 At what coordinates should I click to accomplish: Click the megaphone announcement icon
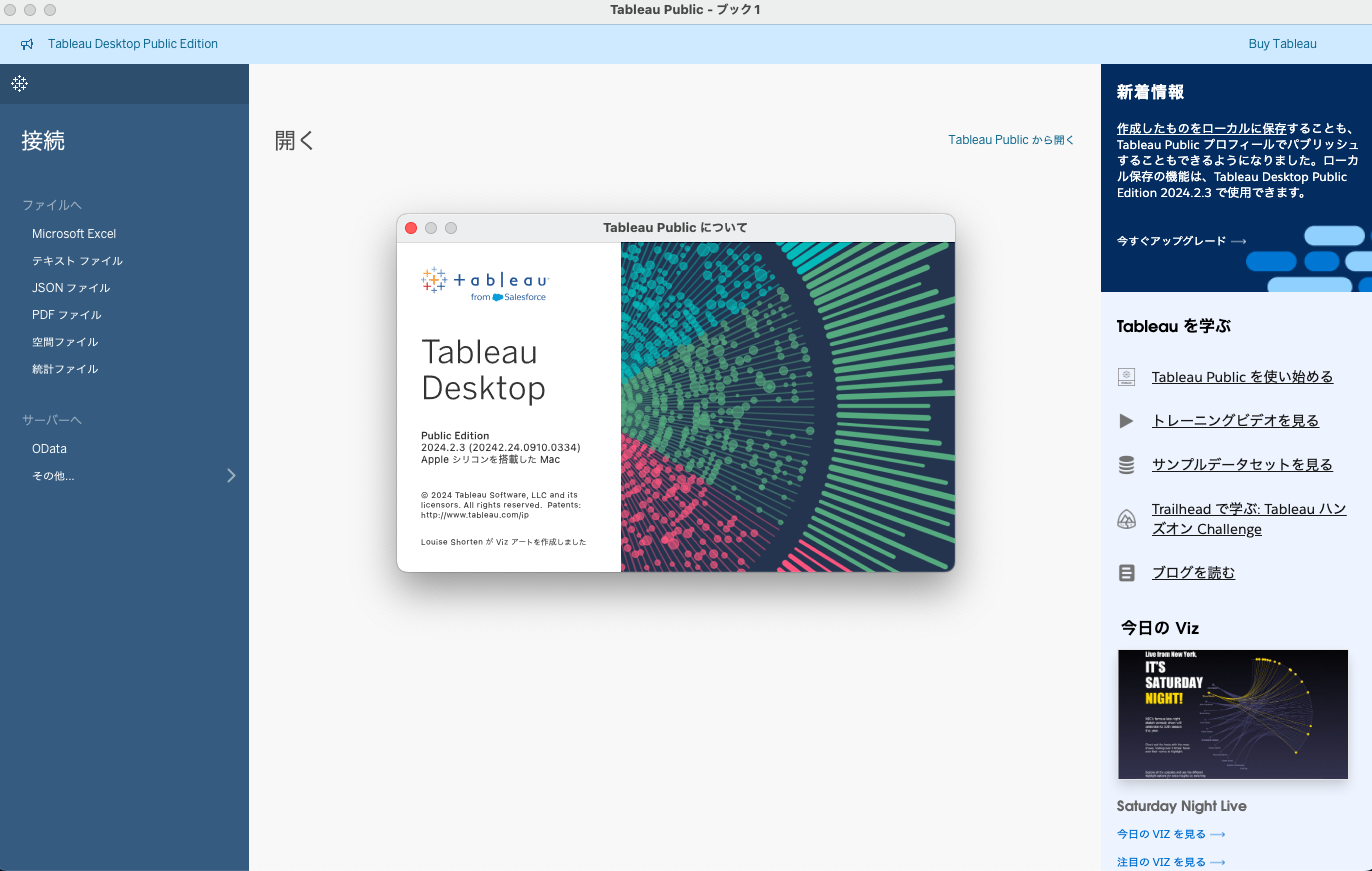(27, 44)
